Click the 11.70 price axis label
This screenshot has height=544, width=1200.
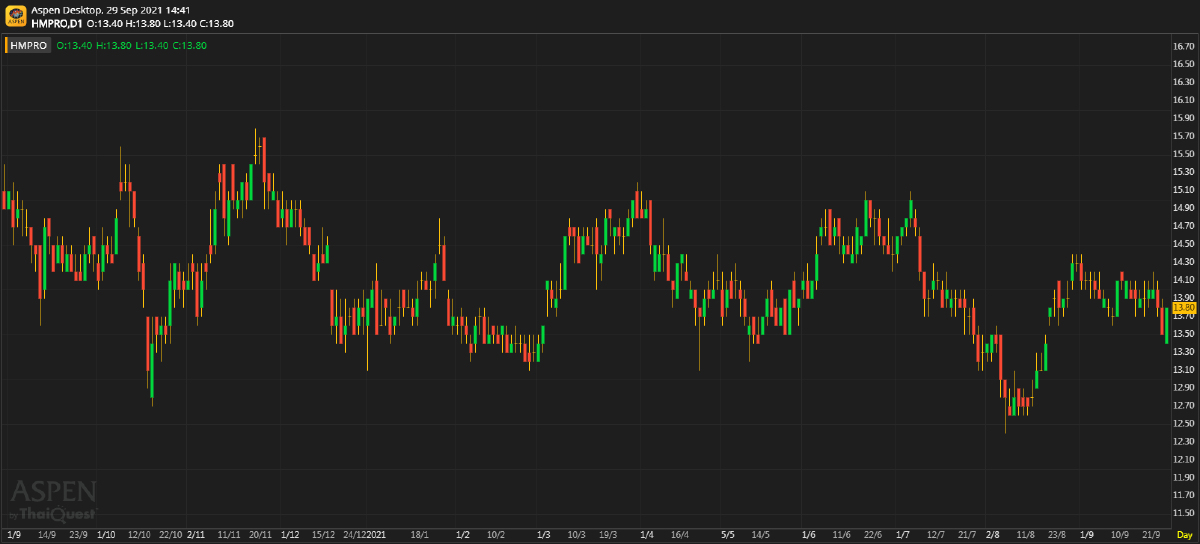(x=1184, y=495)
